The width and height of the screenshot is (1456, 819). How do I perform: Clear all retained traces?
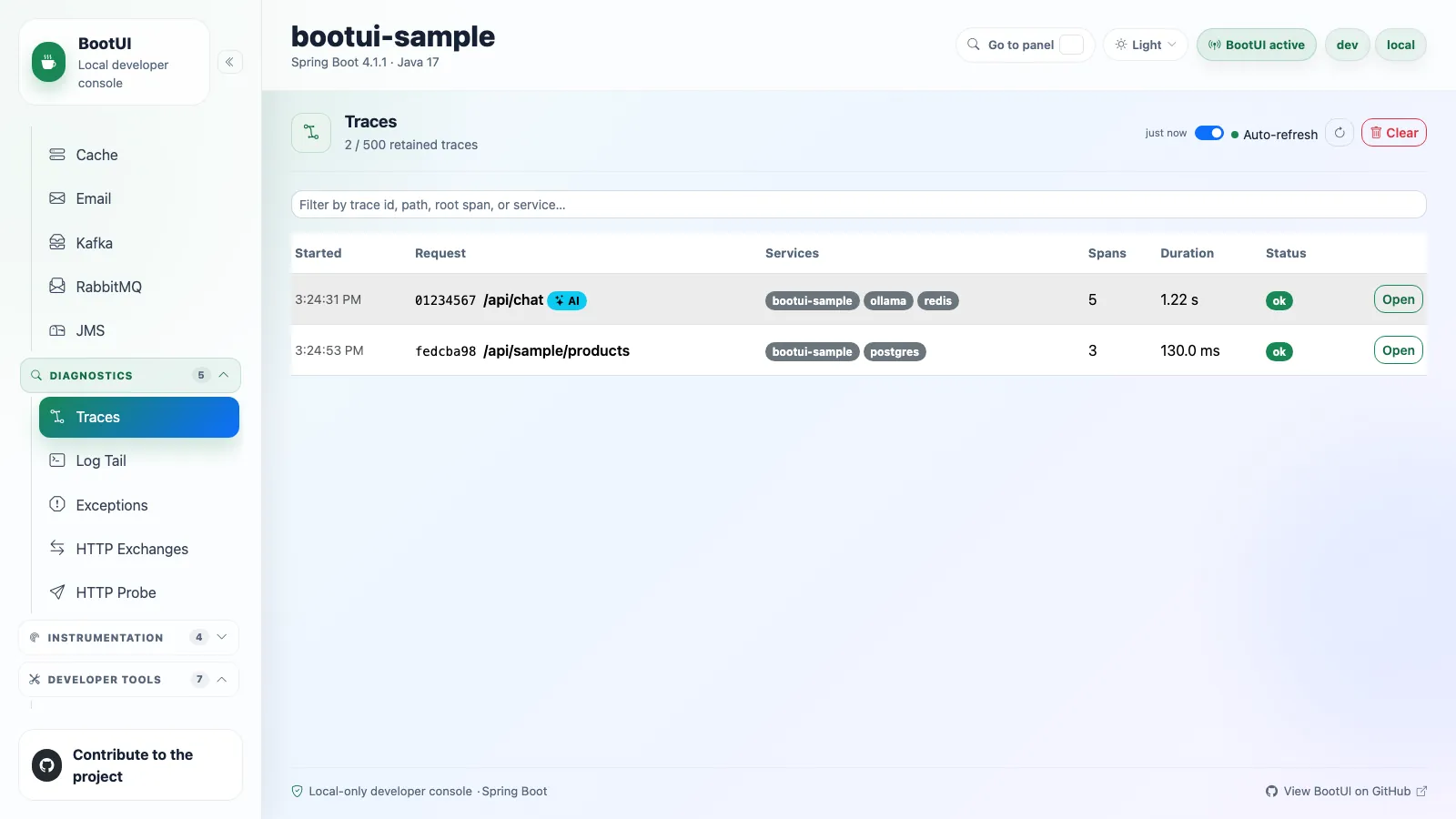click(x=1394, y=133)
